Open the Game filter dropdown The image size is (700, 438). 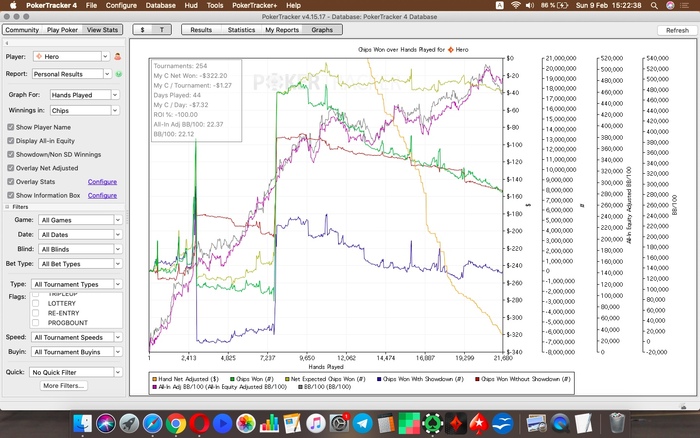point(80,220)
